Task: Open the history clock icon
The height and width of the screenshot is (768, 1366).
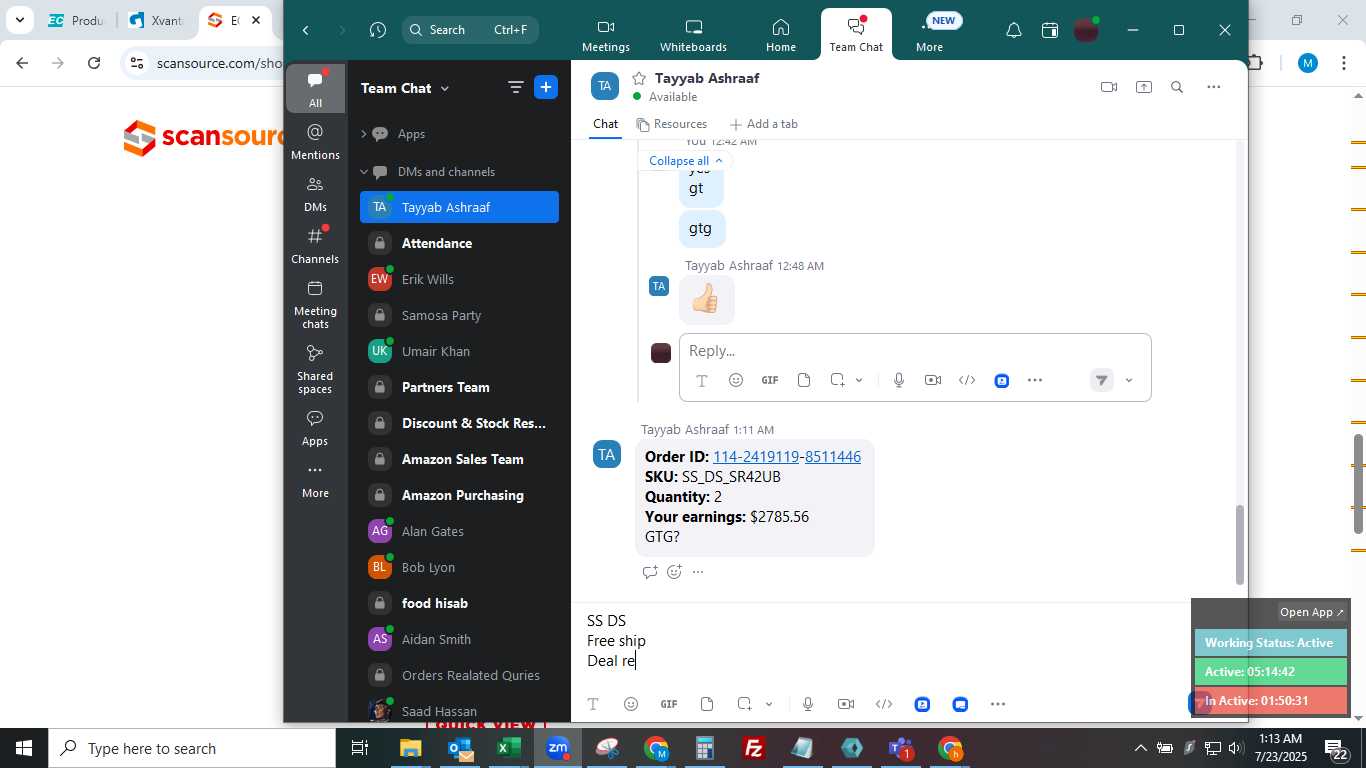Action: pyautogui.click(x=377, y=30)
